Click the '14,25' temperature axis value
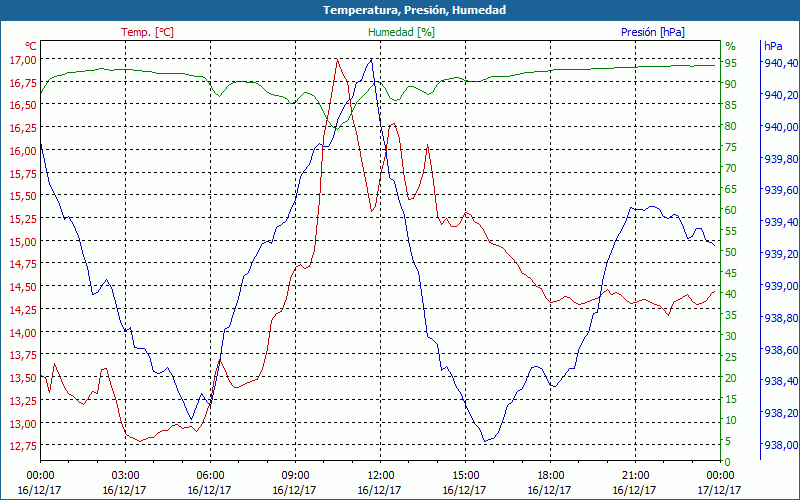Screen dimensions: 800x500 23,310
